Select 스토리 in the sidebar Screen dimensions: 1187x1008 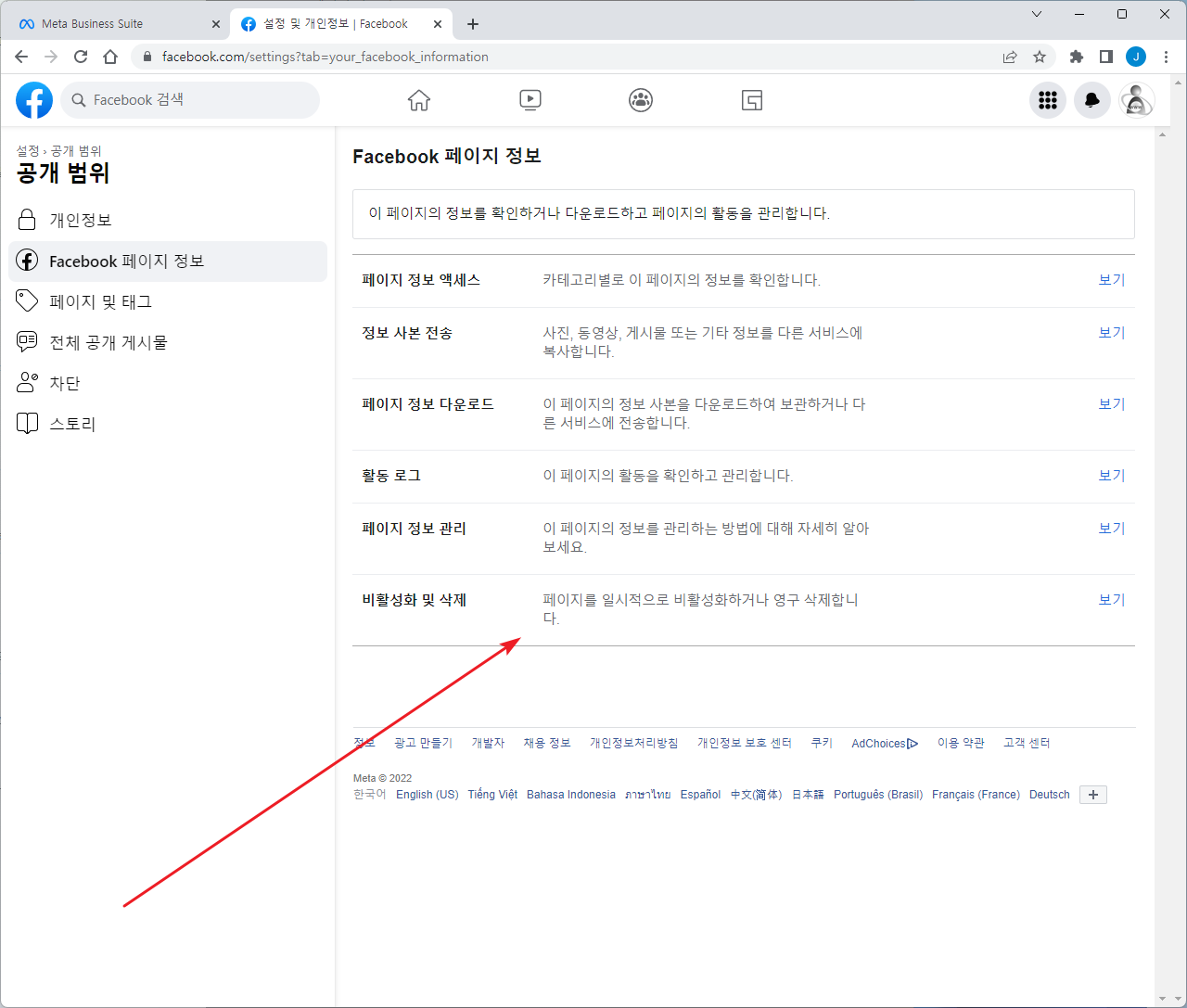tap(168, 425)
